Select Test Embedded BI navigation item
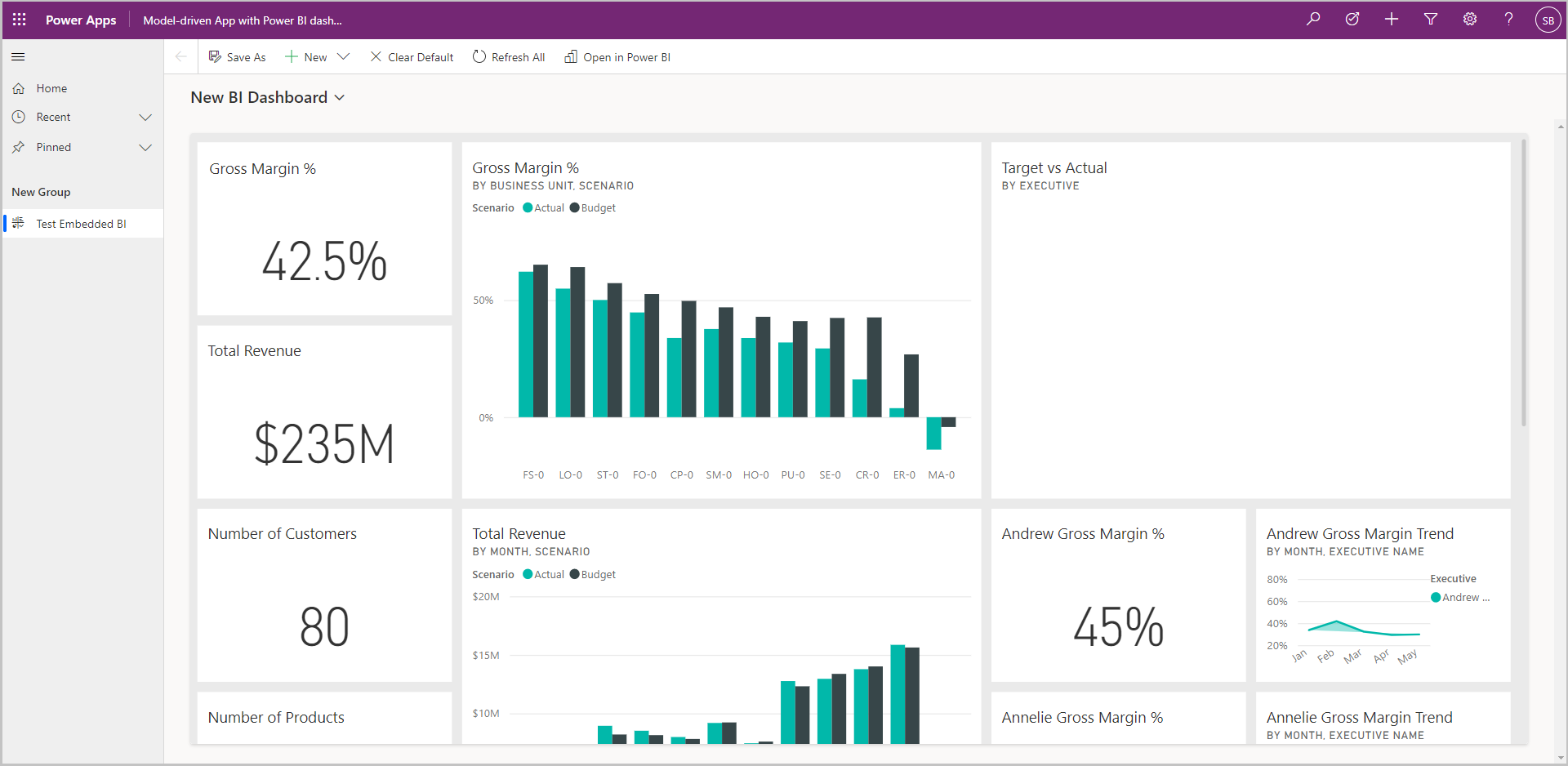The width and height of the screenshot is (1568, 766). pyautogui.click(x=82, y=223)
